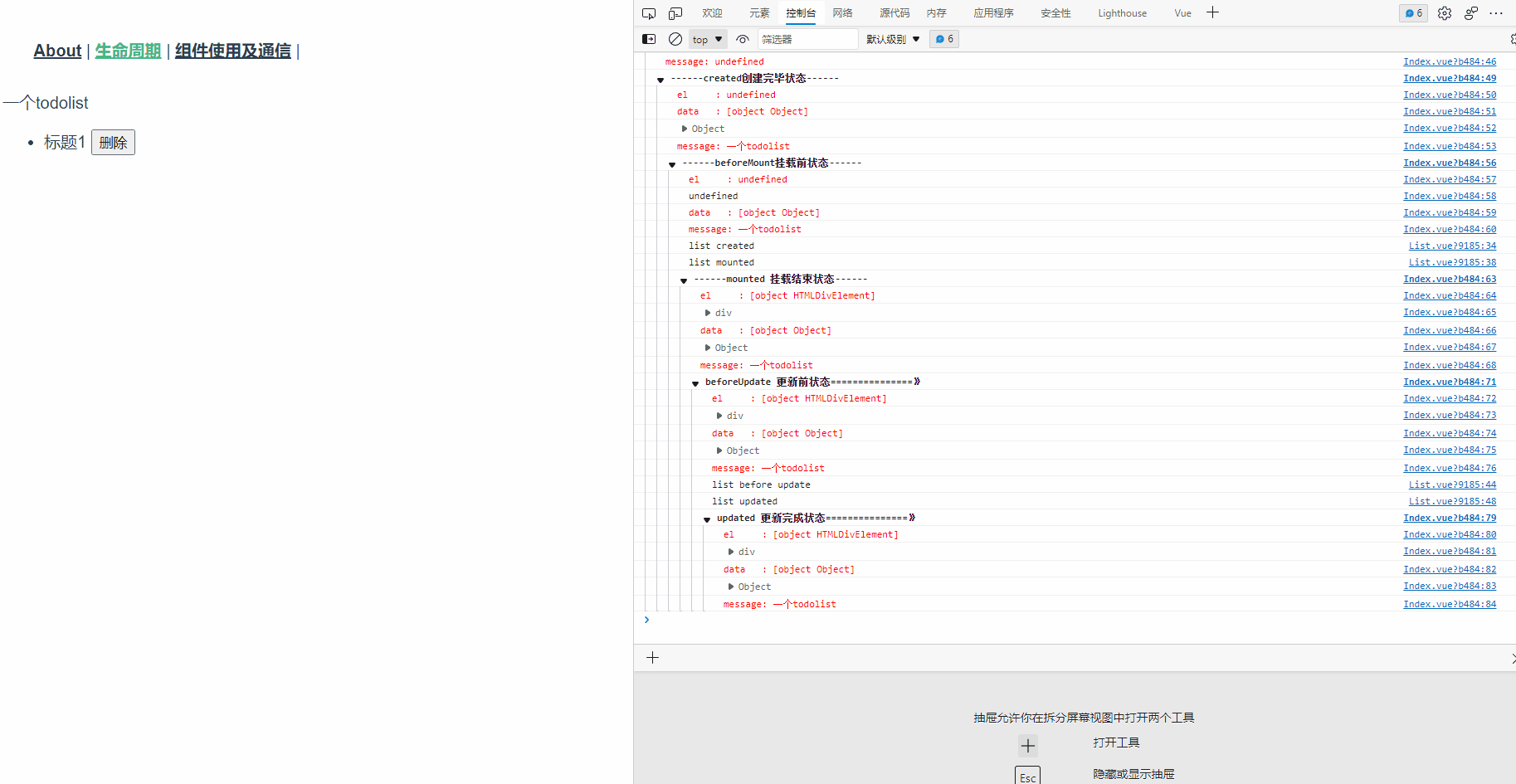Open source link List.vue?9185:38
Image resolution: width=1516 pixels, height=784 pixels.
pyautogui.click(x=1452, y=262)
